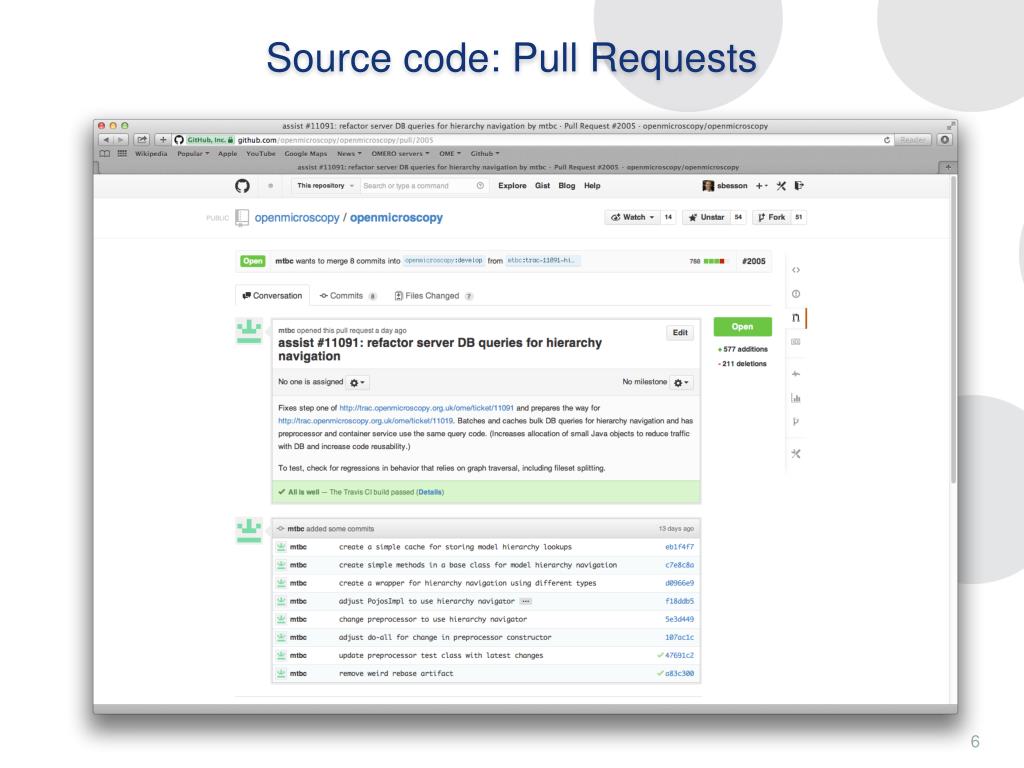The height and width of the screenshot is (768, 1024).
Task: Open the openmicroscopy organization link
Action: tap(297, 217)
